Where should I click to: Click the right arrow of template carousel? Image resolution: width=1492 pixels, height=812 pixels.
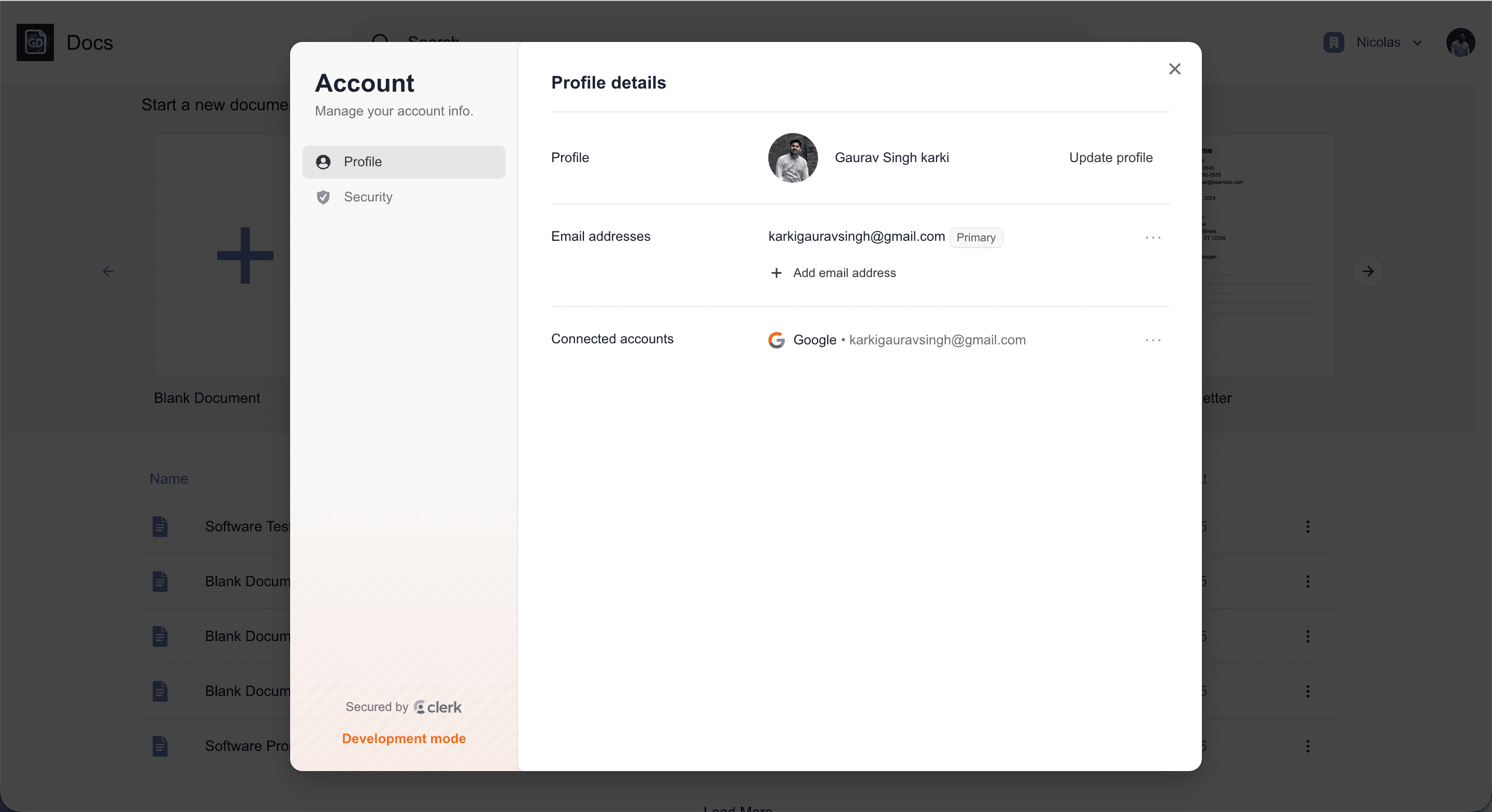(x=1368, y=271)
